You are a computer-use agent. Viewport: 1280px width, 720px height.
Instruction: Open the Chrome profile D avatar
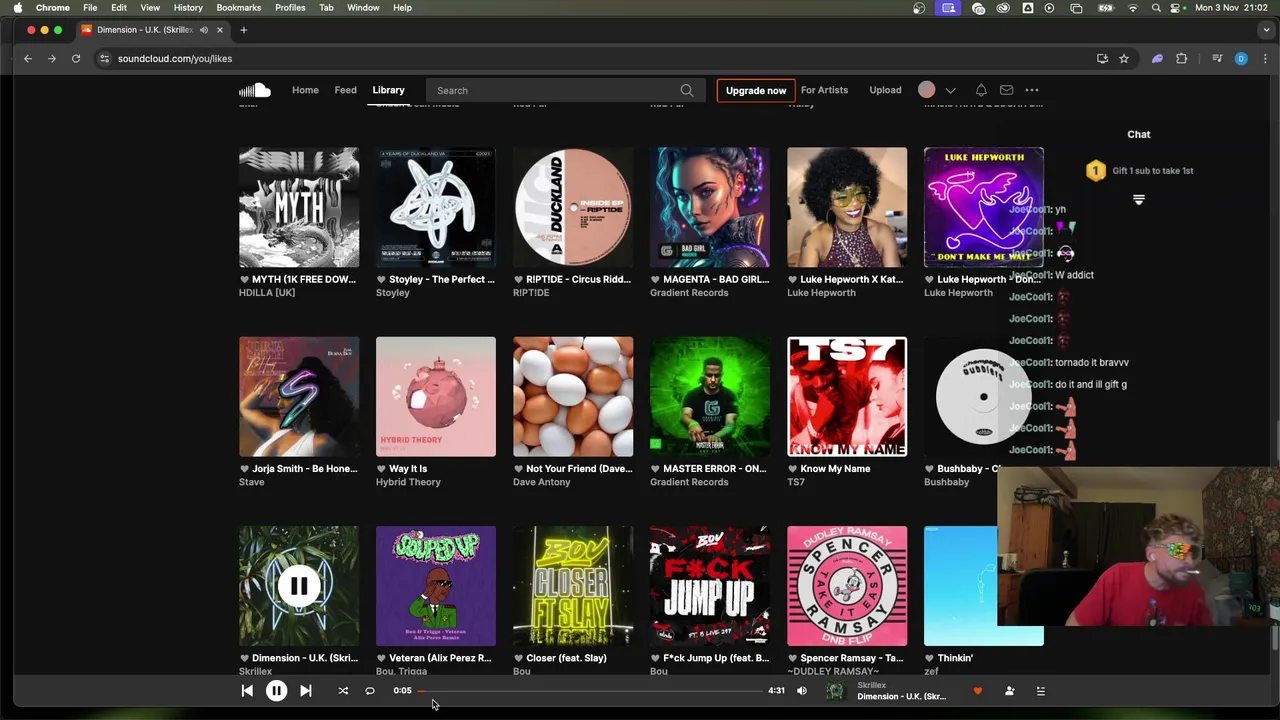click(x=1241, y=58)
